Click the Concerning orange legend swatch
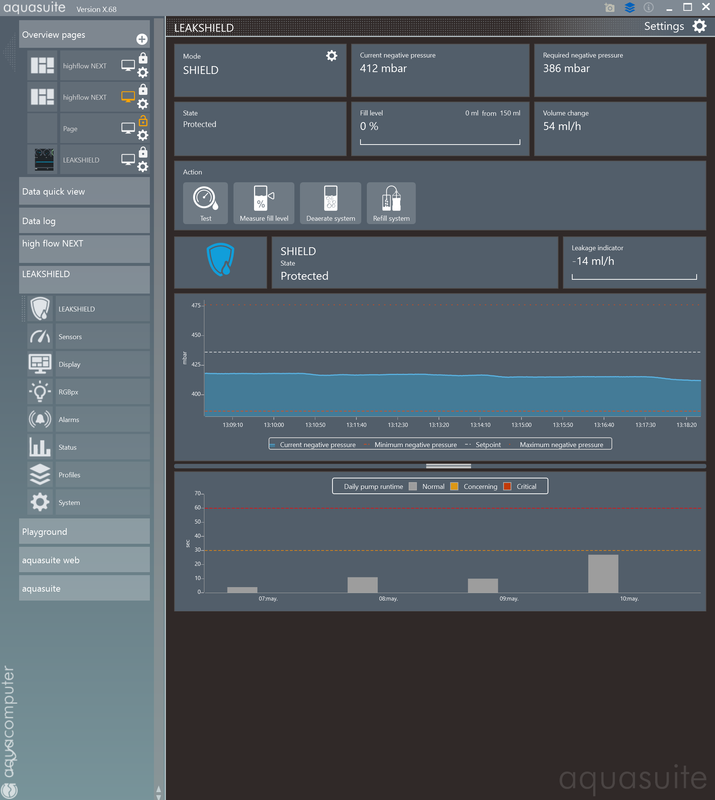Image resolution: width=715 pixels, height=800 pixels. [x=454, y=486]
